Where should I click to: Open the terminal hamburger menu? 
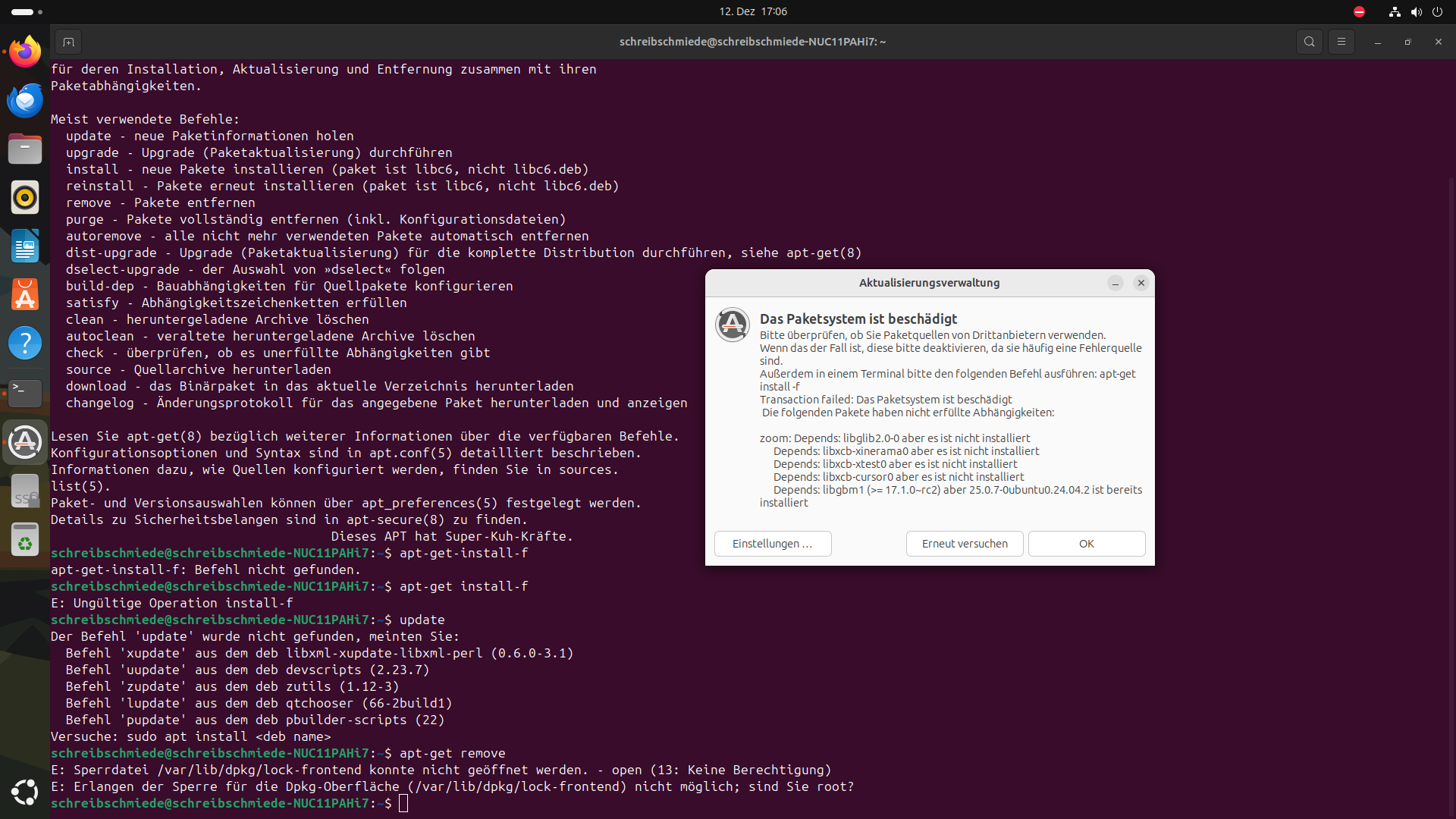[x=1341, y=42]
